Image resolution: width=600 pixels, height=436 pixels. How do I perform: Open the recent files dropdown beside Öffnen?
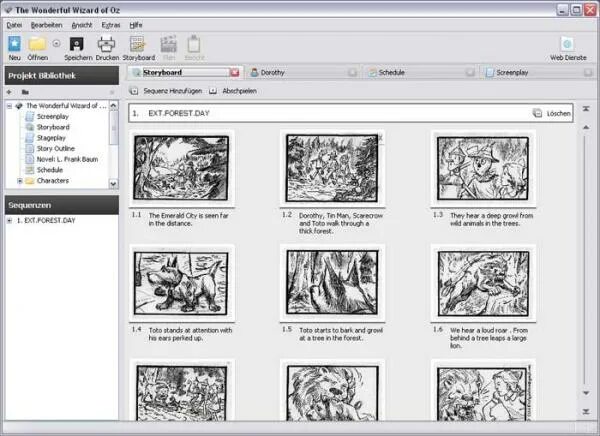[56, 44]
